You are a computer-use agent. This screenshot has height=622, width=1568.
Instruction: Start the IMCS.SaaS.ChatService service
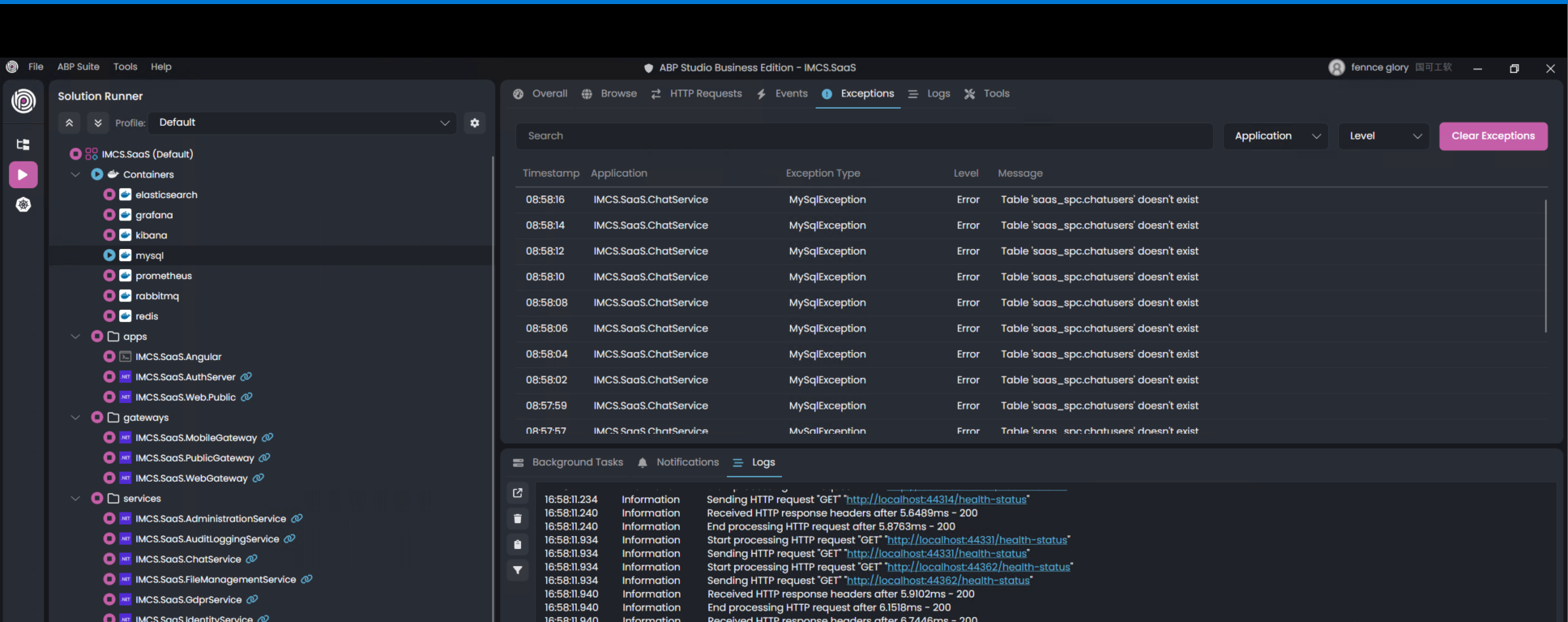109,560
